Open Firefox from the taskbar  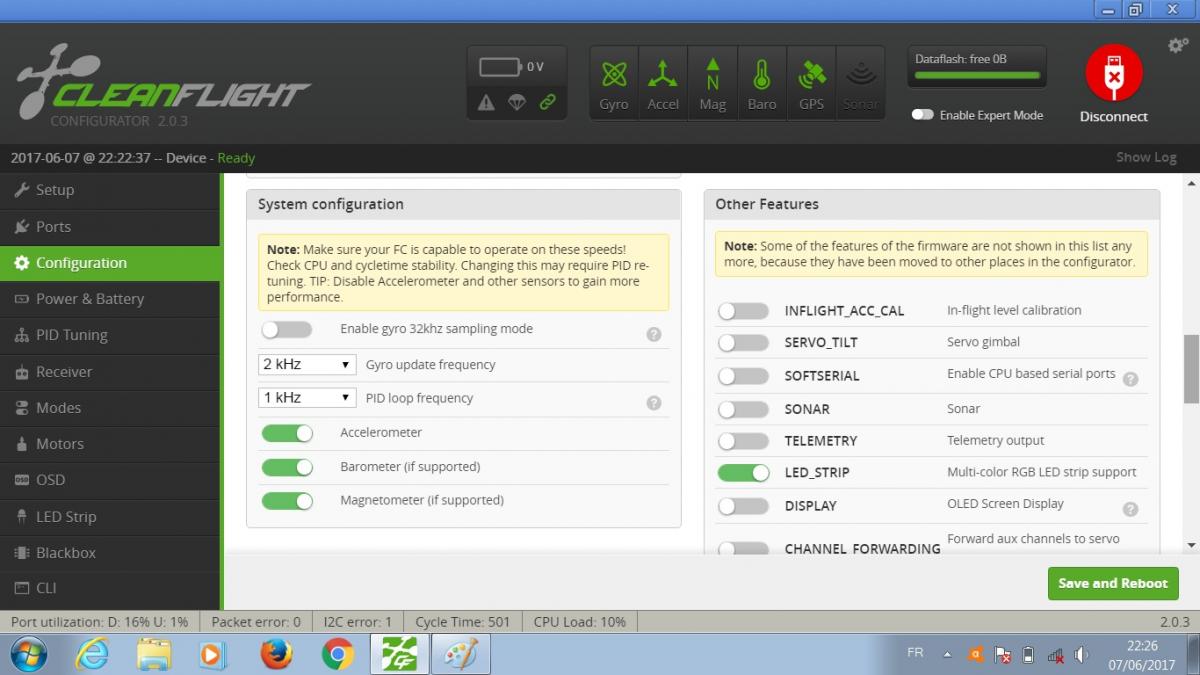[x=276, y=654]
